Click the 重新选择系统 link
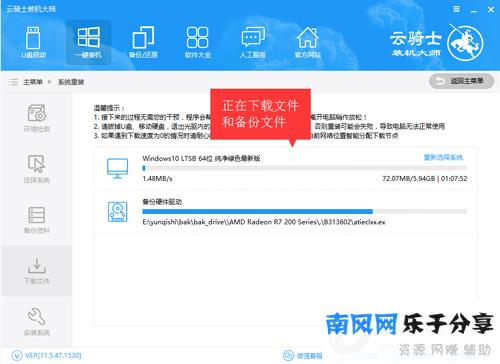500x364 pixels. coord(443,157)
